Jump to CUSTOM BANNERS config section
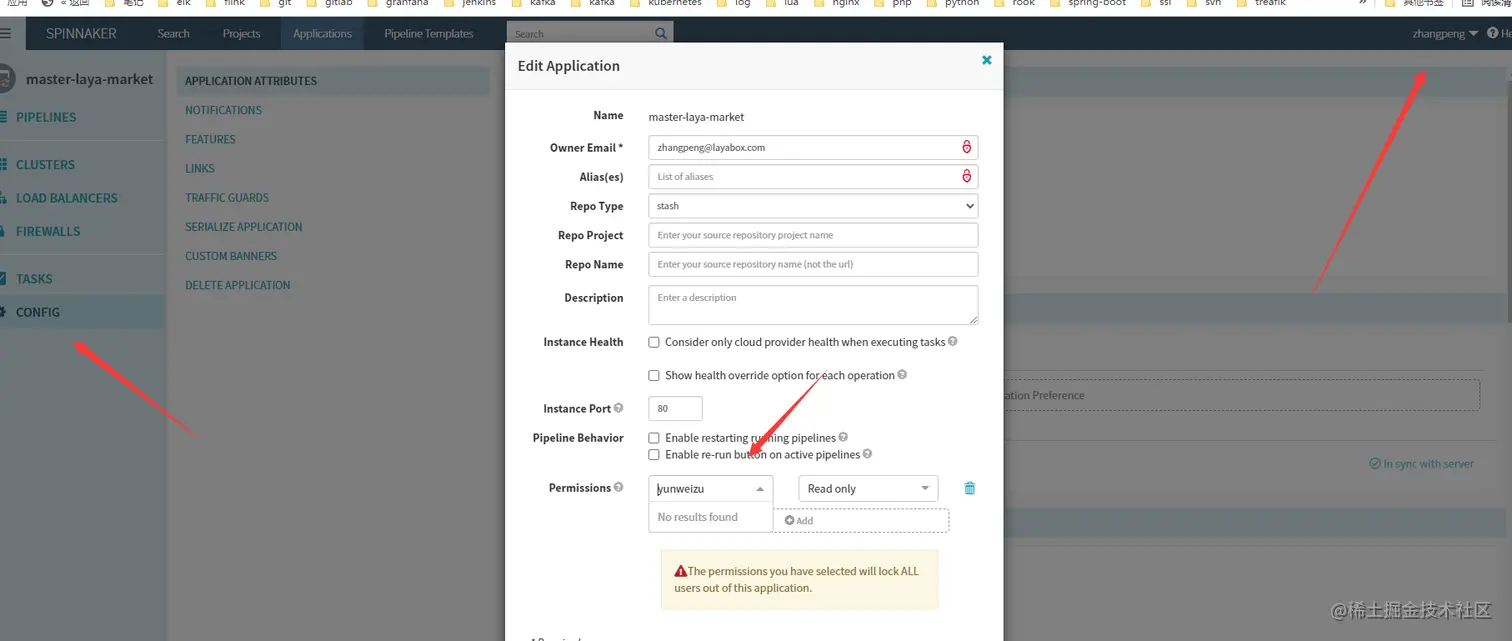This screenshot has width=1512, height=641. 231,255
